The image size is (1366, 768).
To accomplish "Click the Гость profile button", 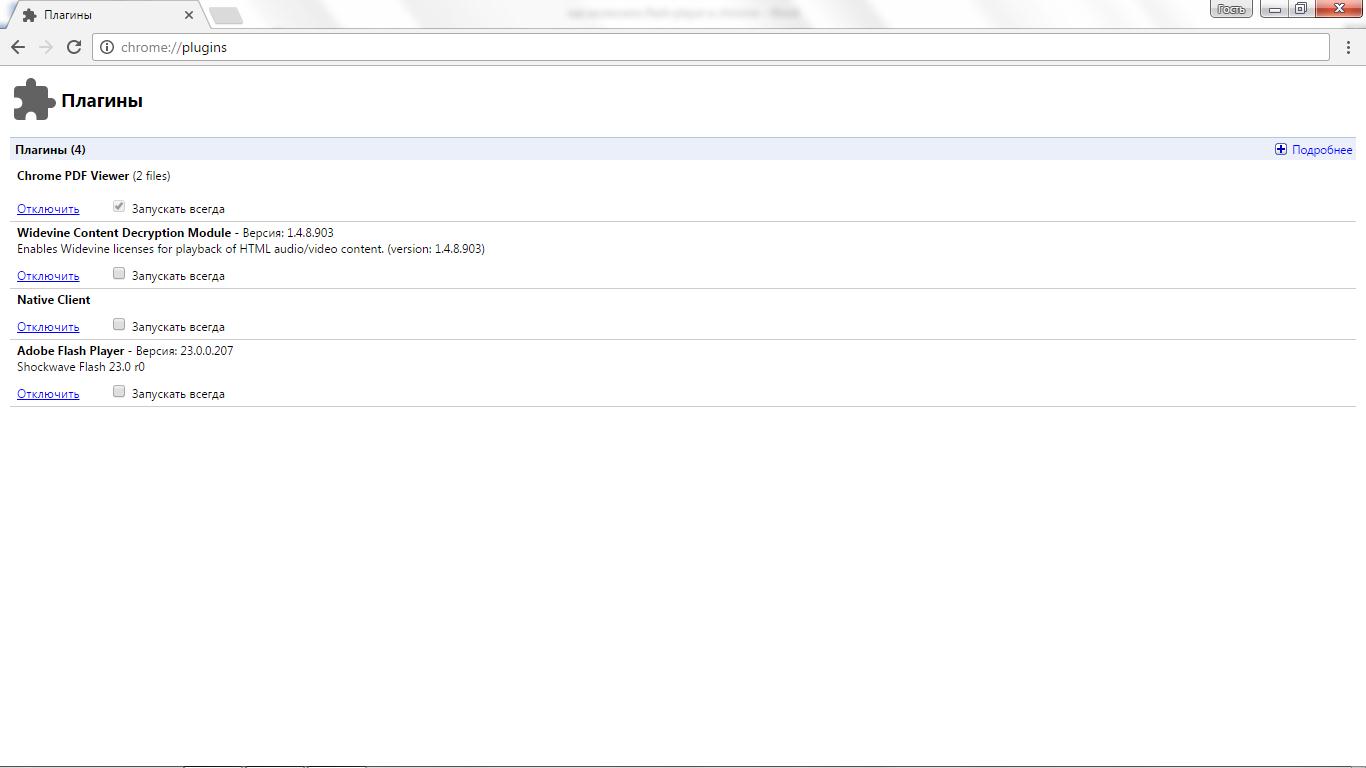I will click(1231, 9).
